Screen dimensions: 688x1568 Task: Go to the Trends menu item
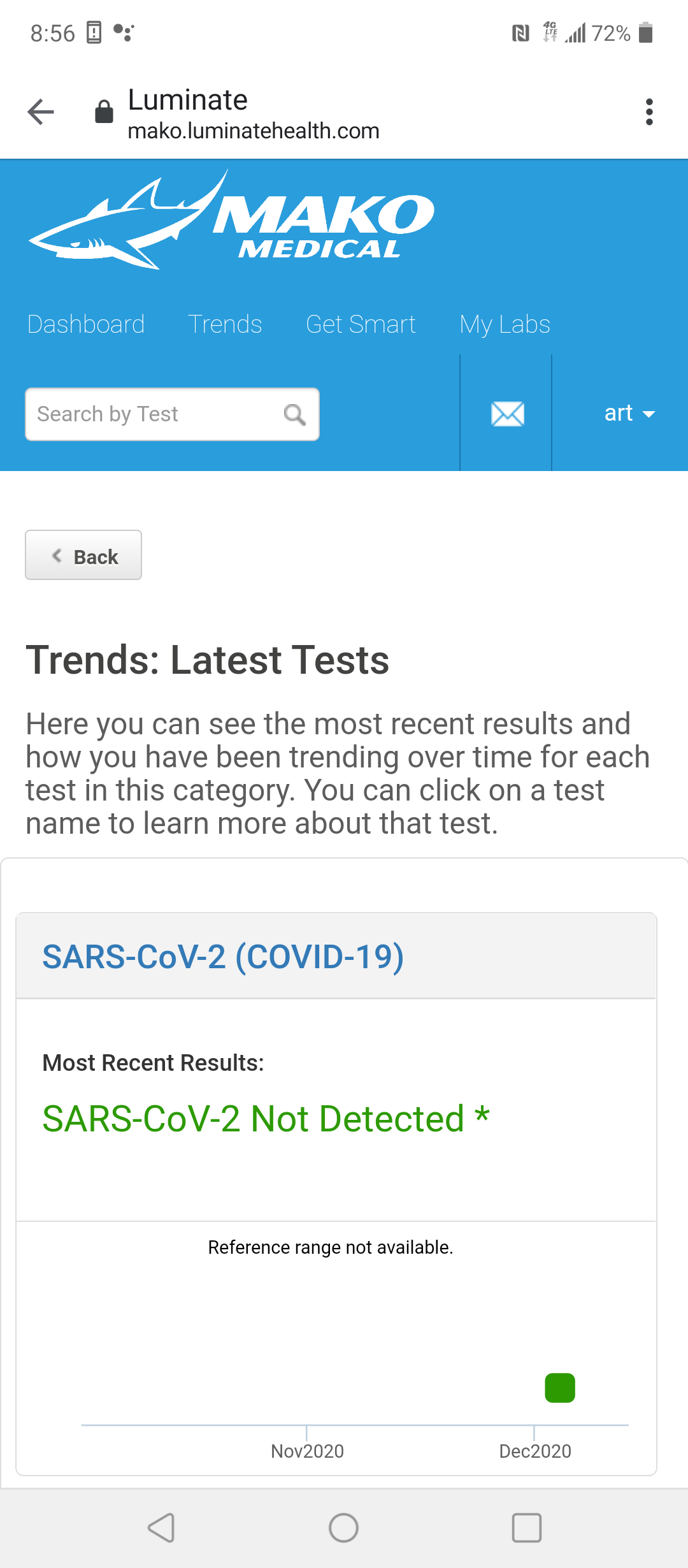click(225, 324)
